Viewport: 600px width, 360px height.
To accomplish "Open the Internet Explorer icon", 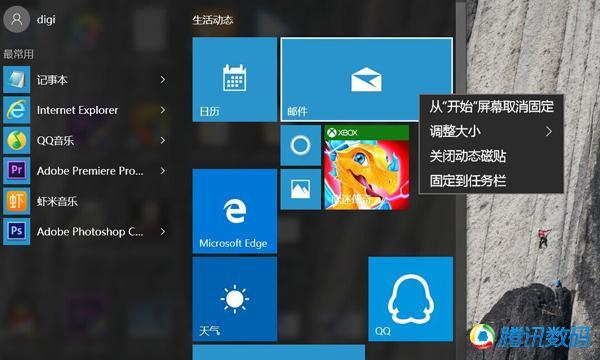I will [x=16, y=110].
